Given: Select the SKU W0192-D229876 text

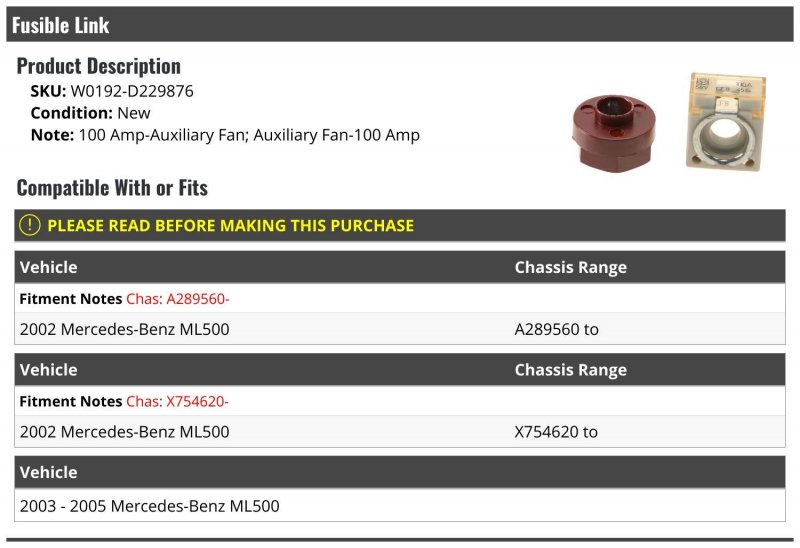Looking at the screenshot, I should pyautogui.click(x=112, y=91).
